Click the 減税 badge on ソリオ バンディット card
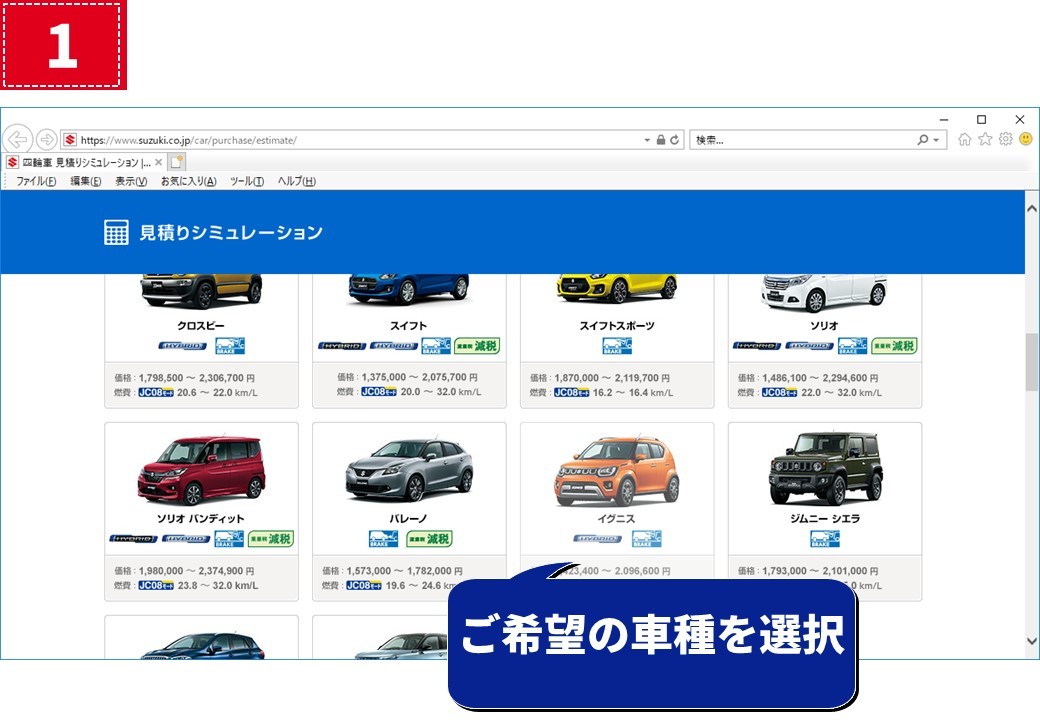Viewport: 1040px width, 720px height. (x=271, y=539)
